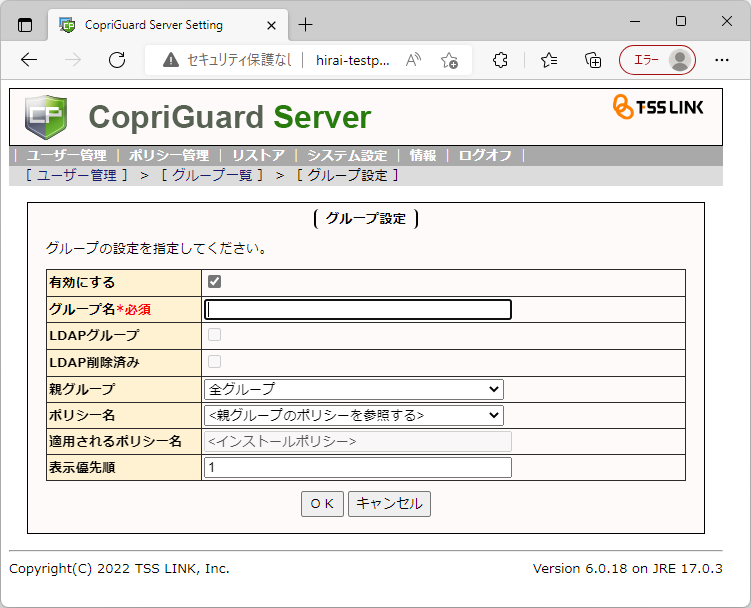
Task: Expand the 親グループ dropdown
Action: (x=353, y=389)
